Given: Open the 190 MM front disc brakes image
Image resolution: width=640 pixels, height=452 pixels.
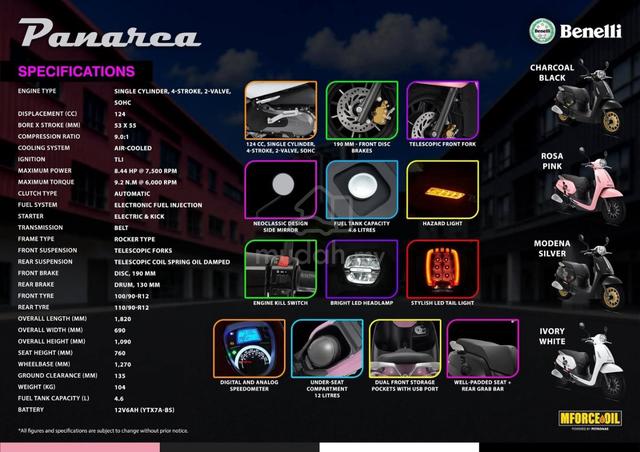Looking at the screenshot, I should [362, 110].
